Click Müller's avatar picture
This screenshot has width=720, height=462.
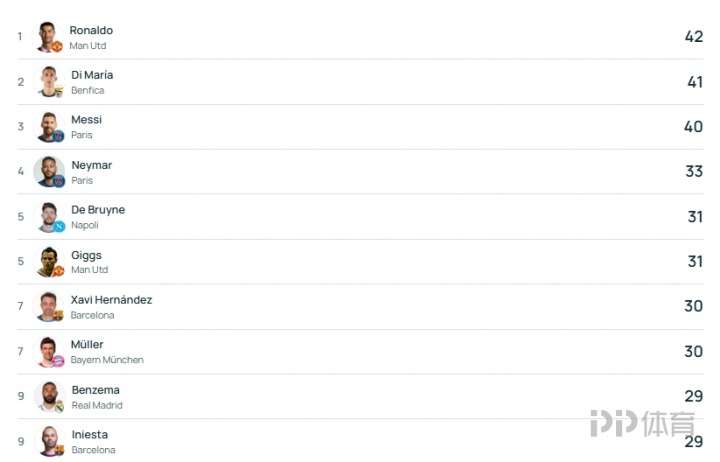[x=49, y=352]
